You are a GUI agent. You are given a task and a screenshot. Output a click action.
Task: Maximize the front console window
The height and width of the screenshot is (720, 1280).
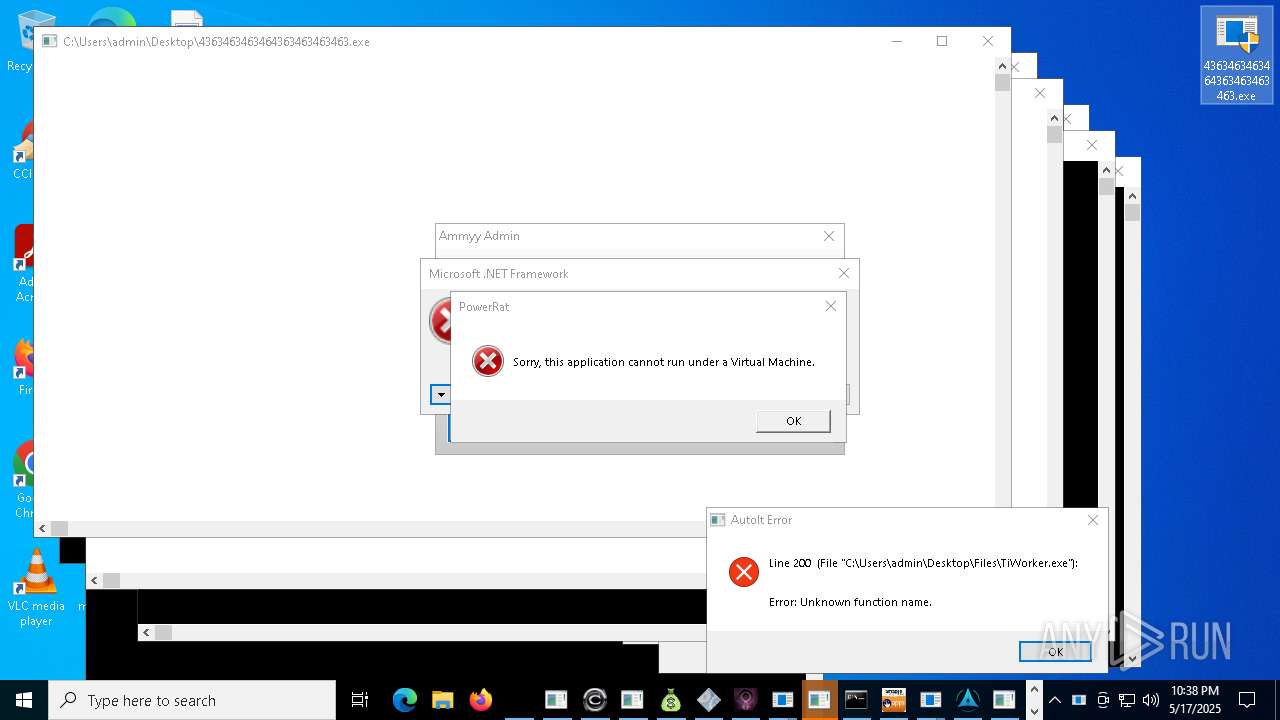click(942, 41)
